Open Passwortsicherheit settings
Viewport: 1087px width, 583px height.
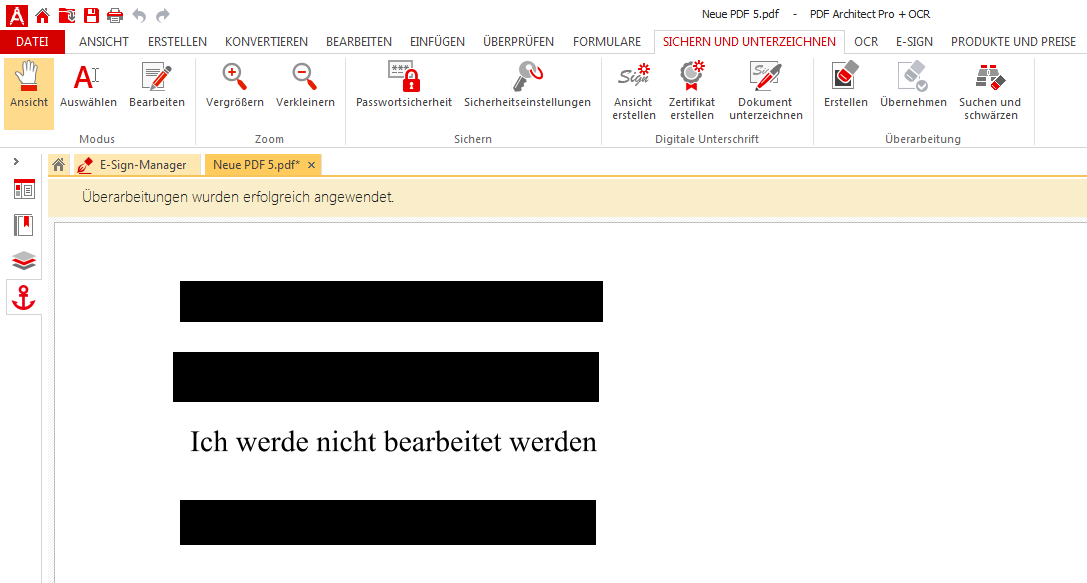403,86
